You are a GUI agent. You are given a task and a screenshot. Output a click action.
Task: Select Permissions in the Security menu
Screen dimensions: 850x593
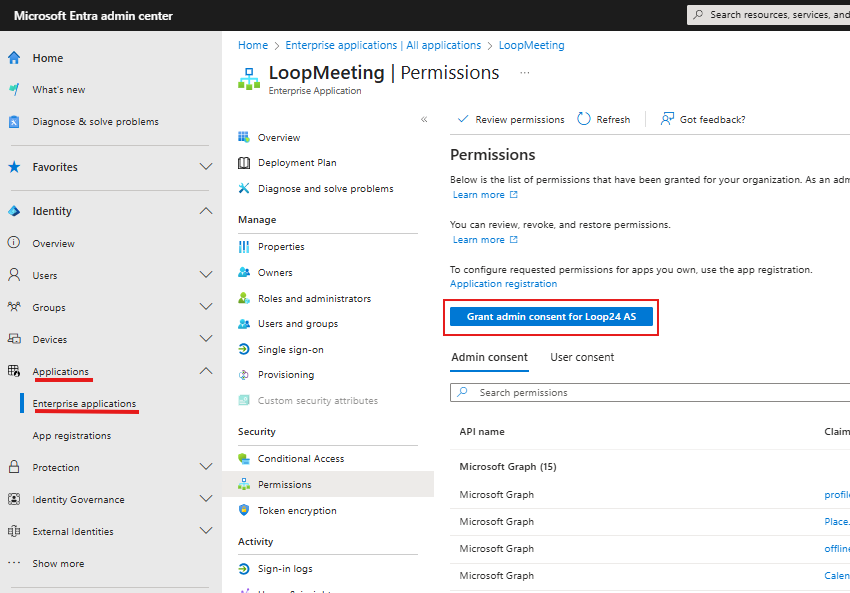coord(328,484)
